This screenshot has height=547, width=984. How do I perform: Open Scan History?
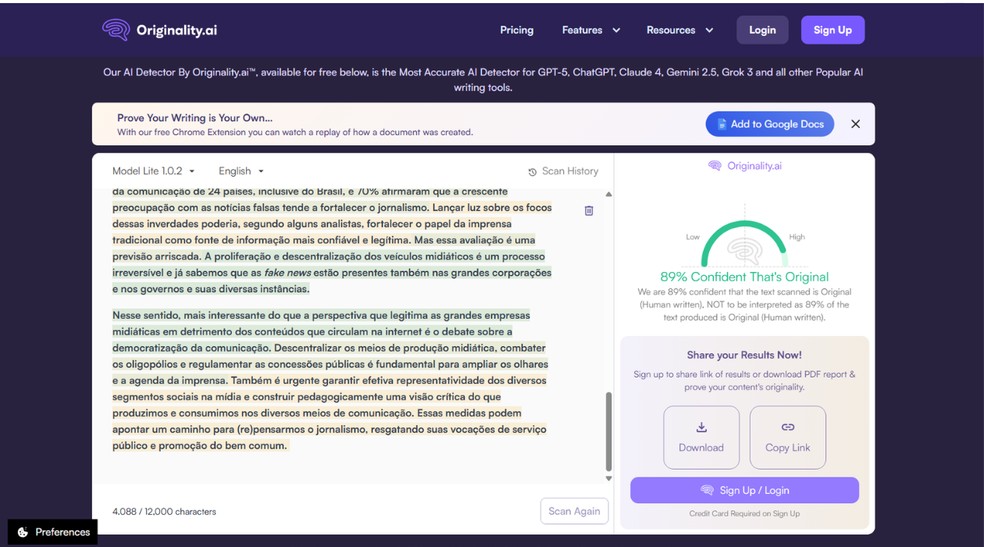pyautogui.click(x=563, y=171)
